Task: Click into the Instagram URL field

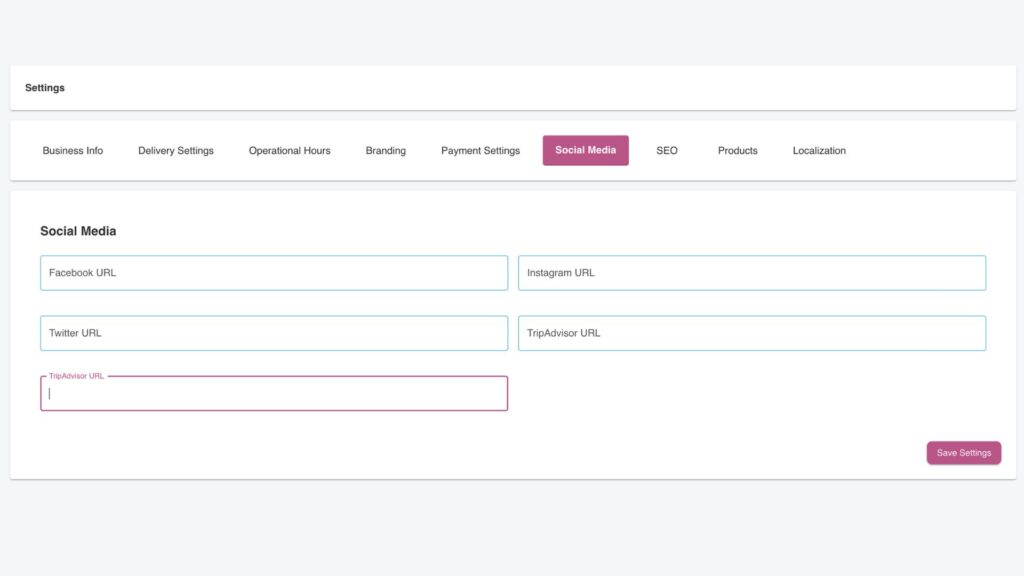Action: pos(751,273)
